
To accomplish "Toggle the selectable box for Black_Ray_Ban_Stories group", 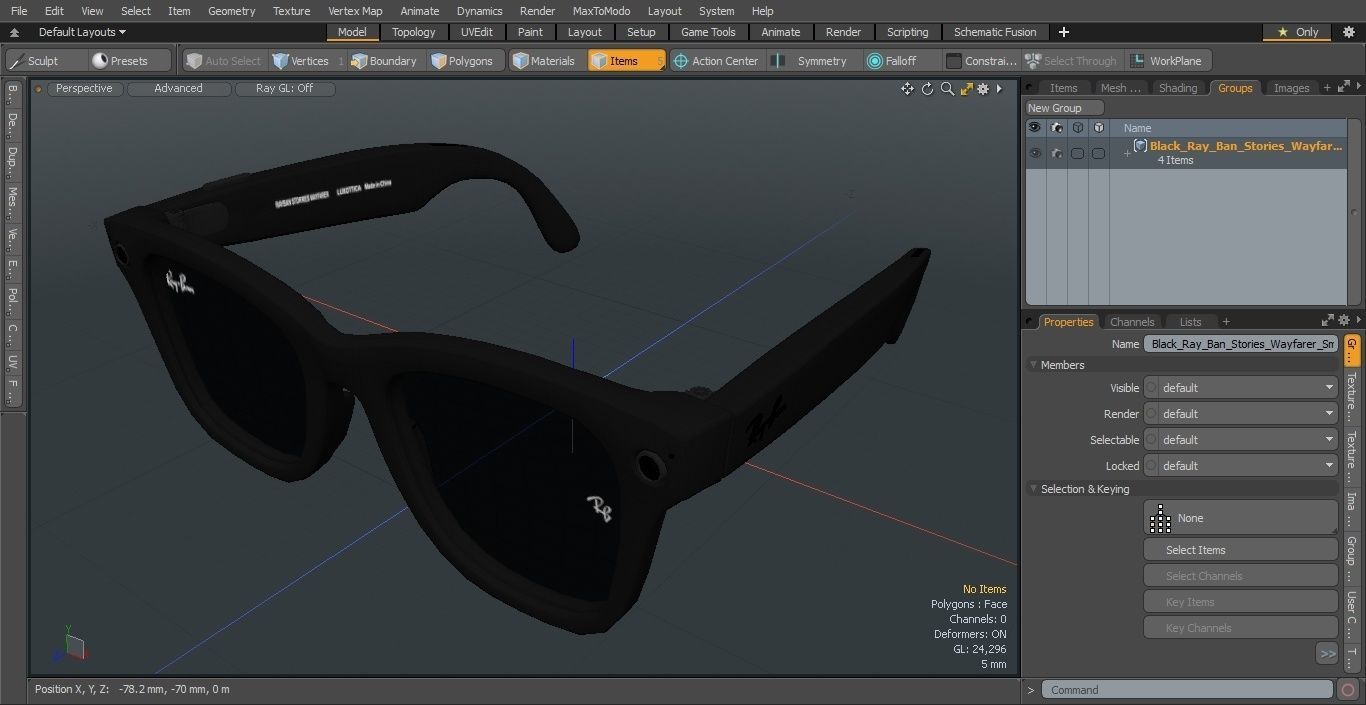I will point(1077,153).
